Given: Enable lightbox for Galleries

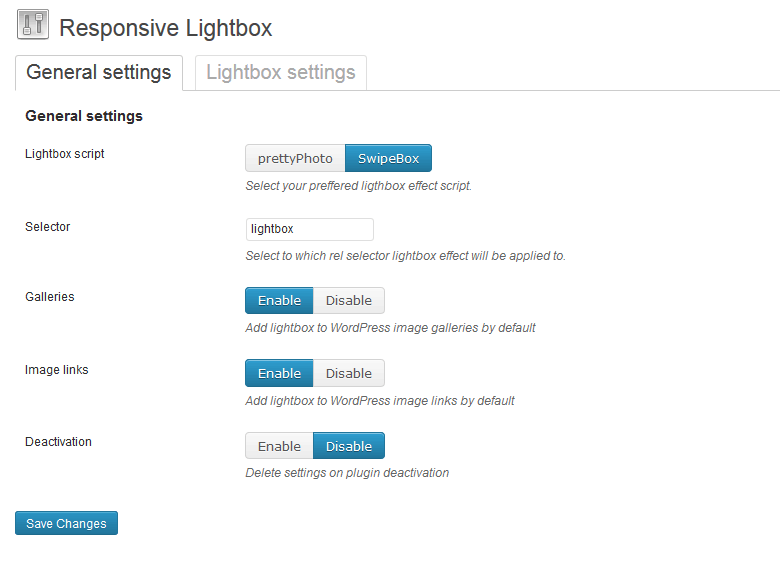Looking at the screenshot, I should [279, 300].
